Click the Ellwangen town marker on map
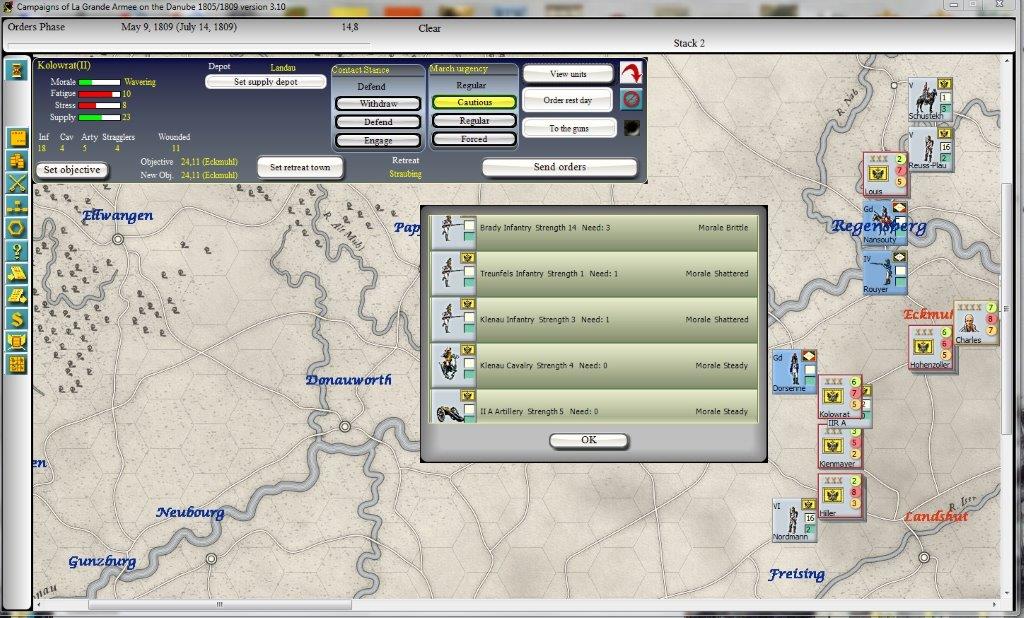Screen dimensions: 1024x618 pos(118,240)
